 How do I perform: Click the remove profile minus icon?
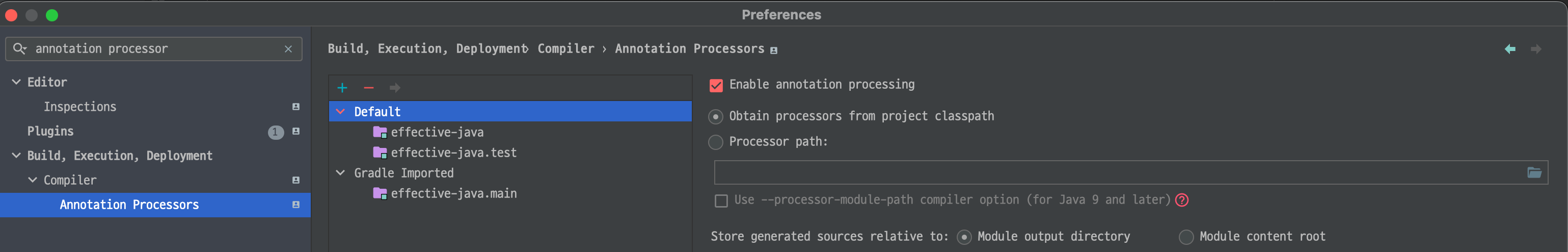coord(368,88)
